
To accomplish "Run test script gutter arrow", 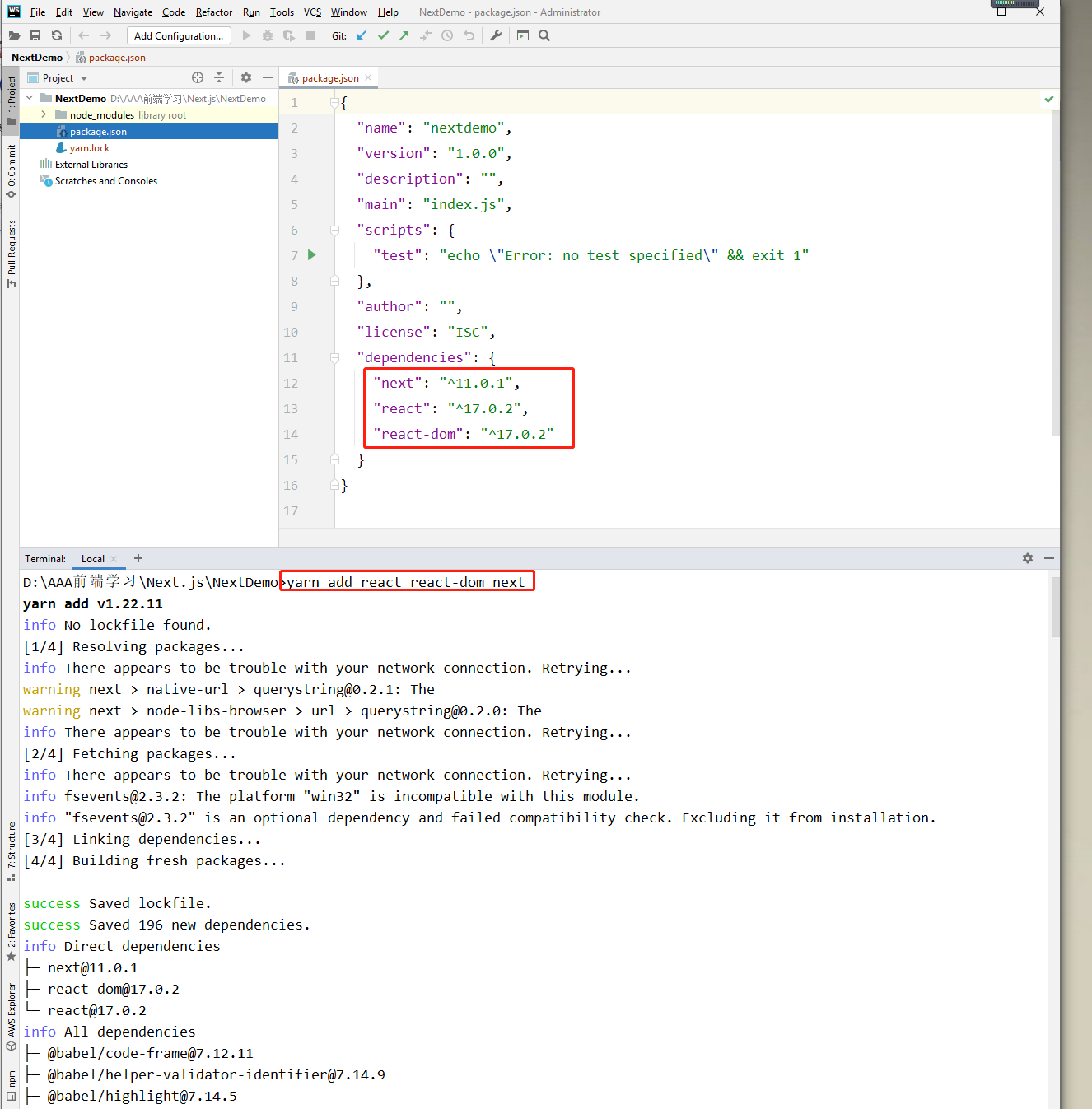I will click(x=312, y=255).
